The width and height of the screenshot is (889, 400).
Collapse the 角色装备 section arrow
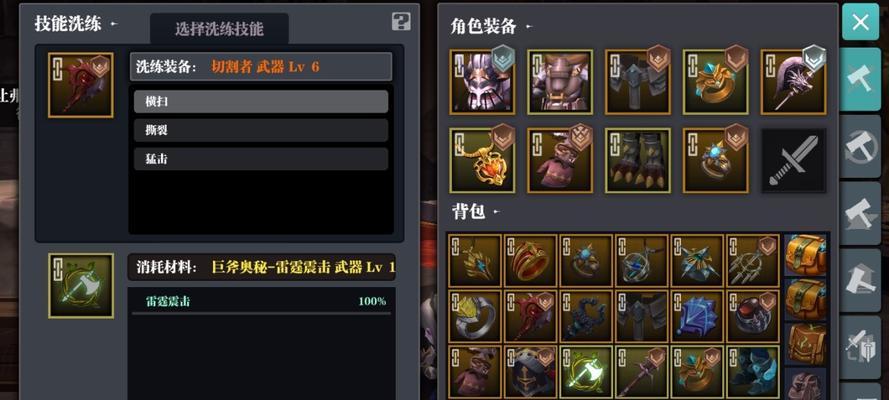[x=528, y=26]
